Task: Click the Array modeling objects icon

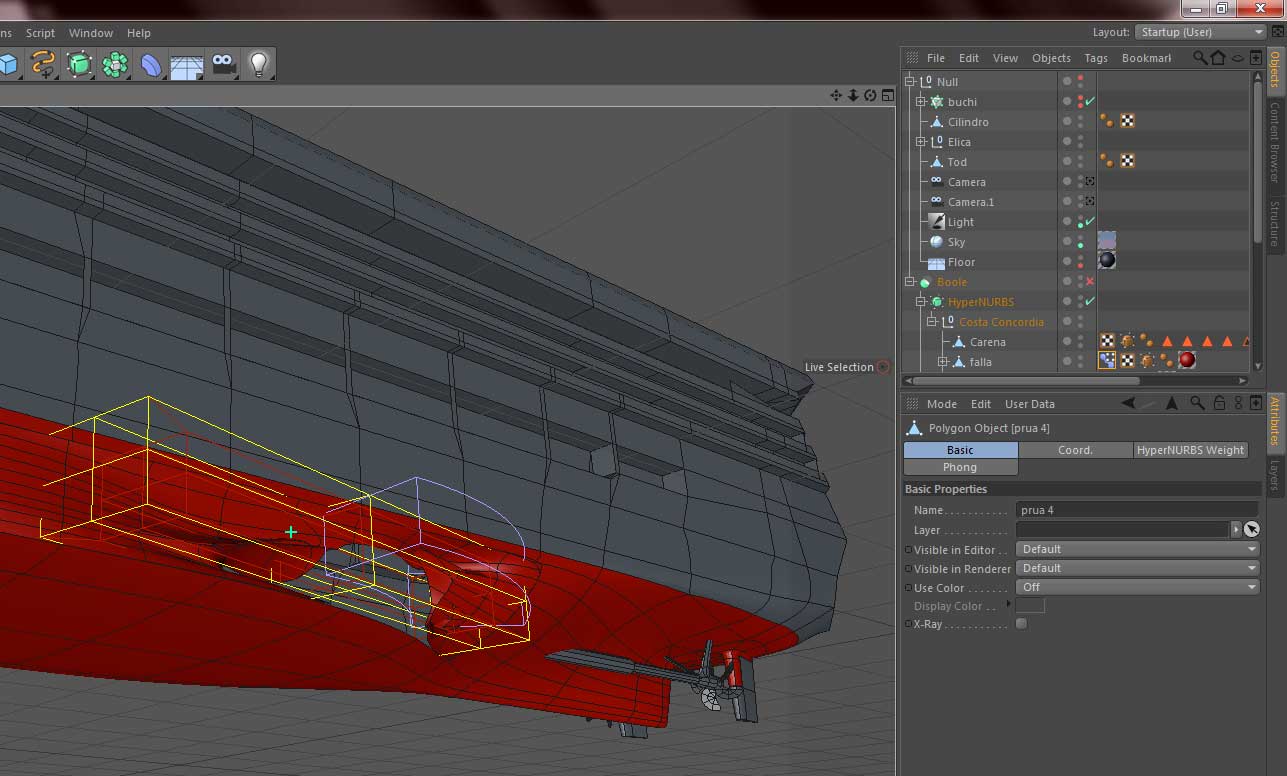Action: pos(115,65)
